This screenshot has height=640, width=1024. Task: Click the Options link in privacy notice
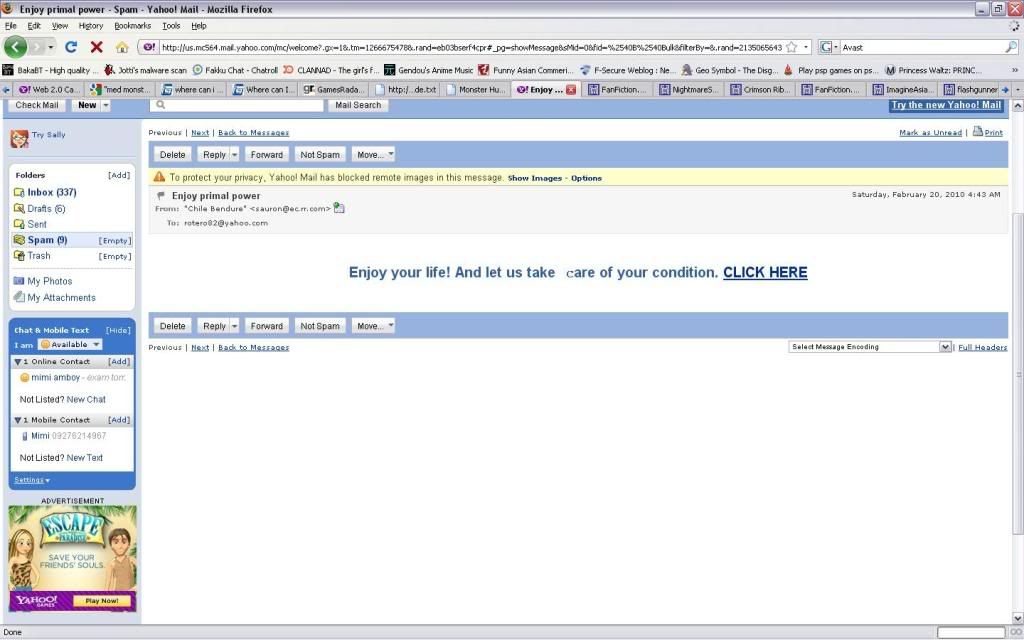tap(586, 178)
